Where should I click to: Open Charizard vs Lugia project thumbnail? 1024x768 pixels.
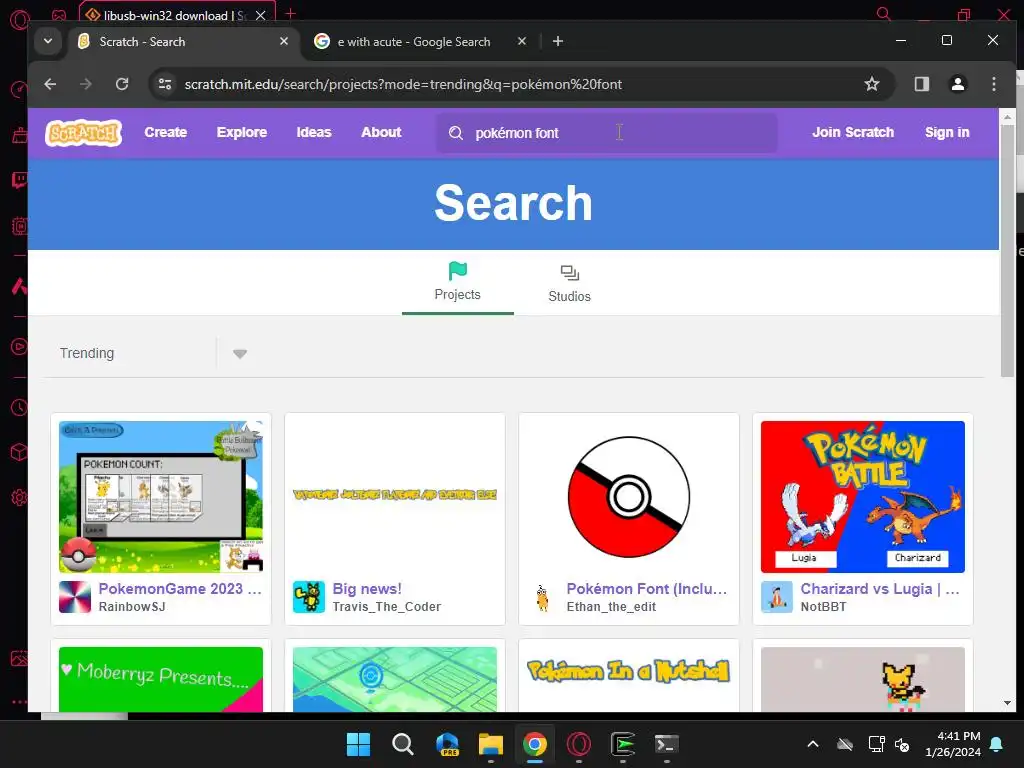point(863,496)
